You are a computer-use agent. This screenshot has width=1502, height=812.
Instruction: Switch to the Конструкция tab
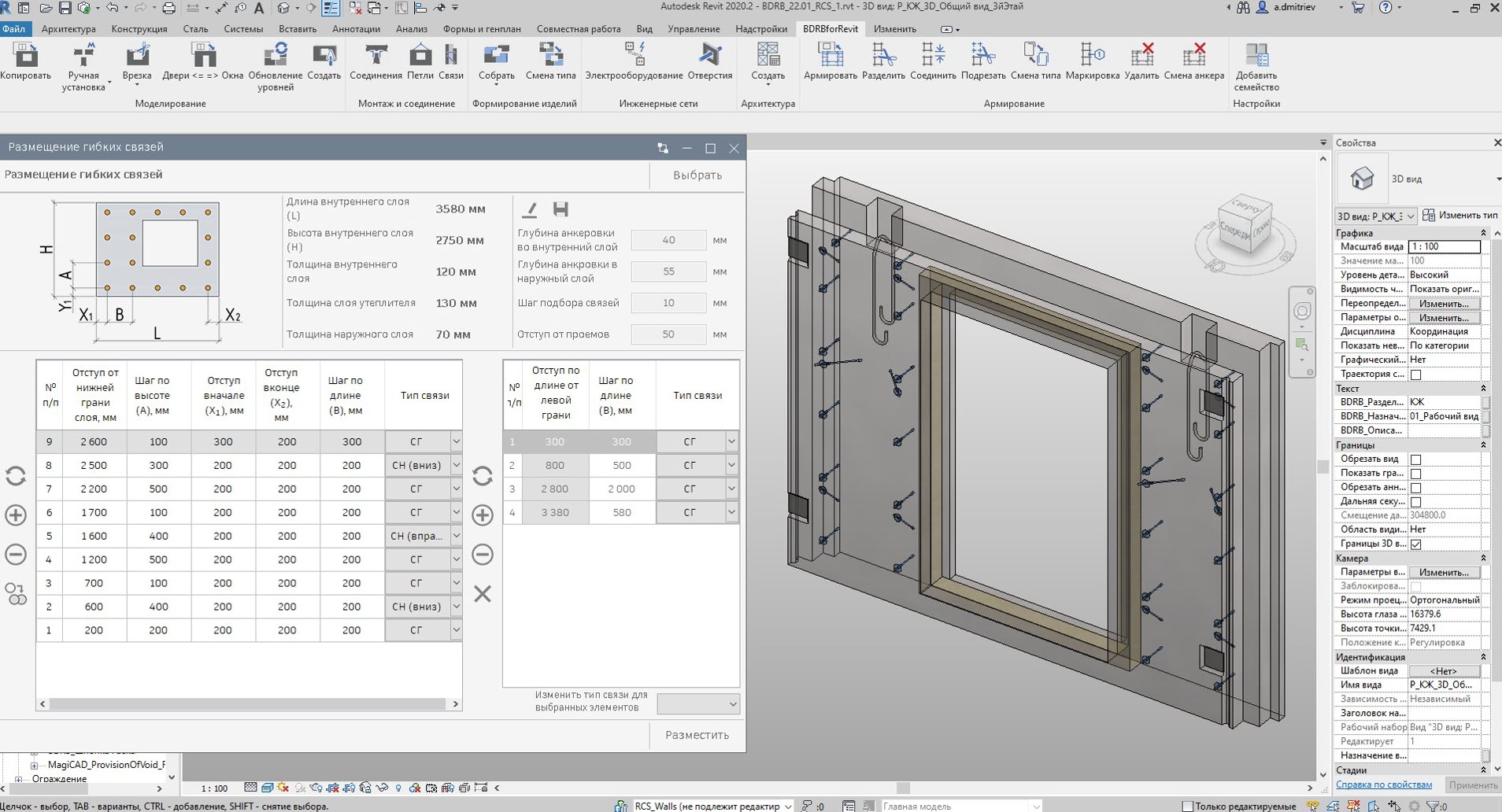tap(139, 29)
